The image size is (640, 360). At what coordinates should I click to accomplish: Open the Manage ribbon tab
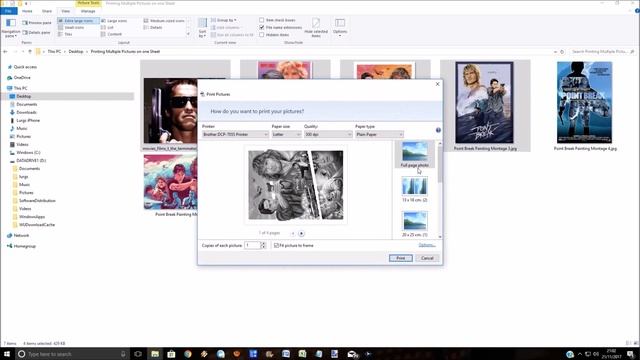click(88, 11)
